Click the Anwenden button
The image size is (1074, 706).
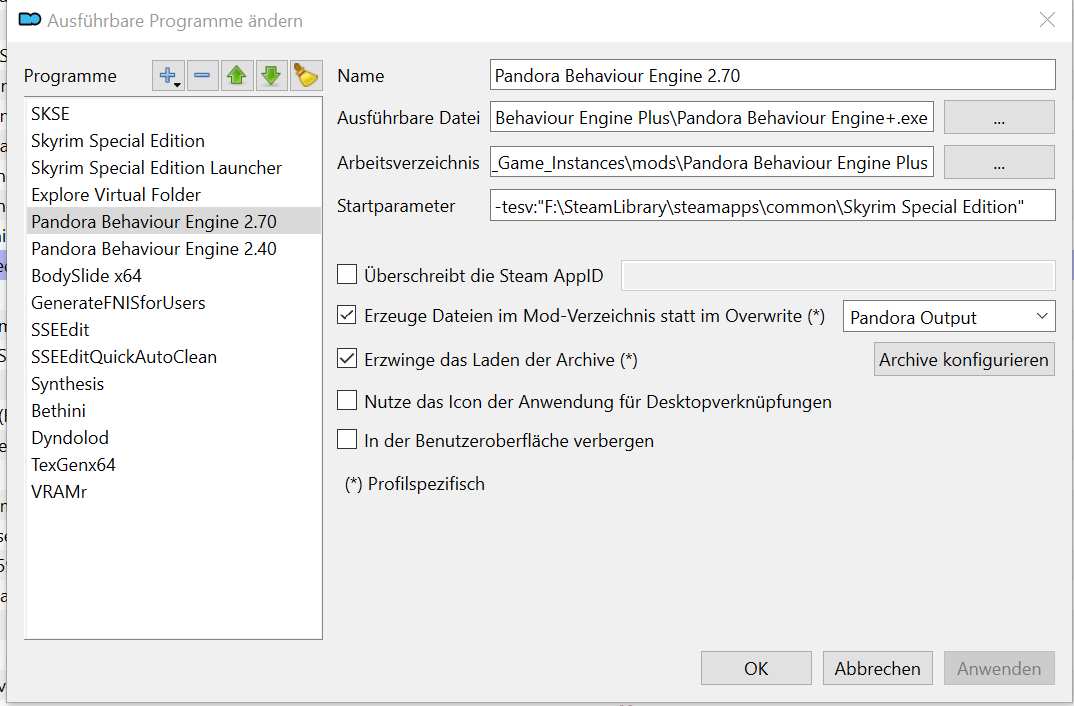pos(999,668)
